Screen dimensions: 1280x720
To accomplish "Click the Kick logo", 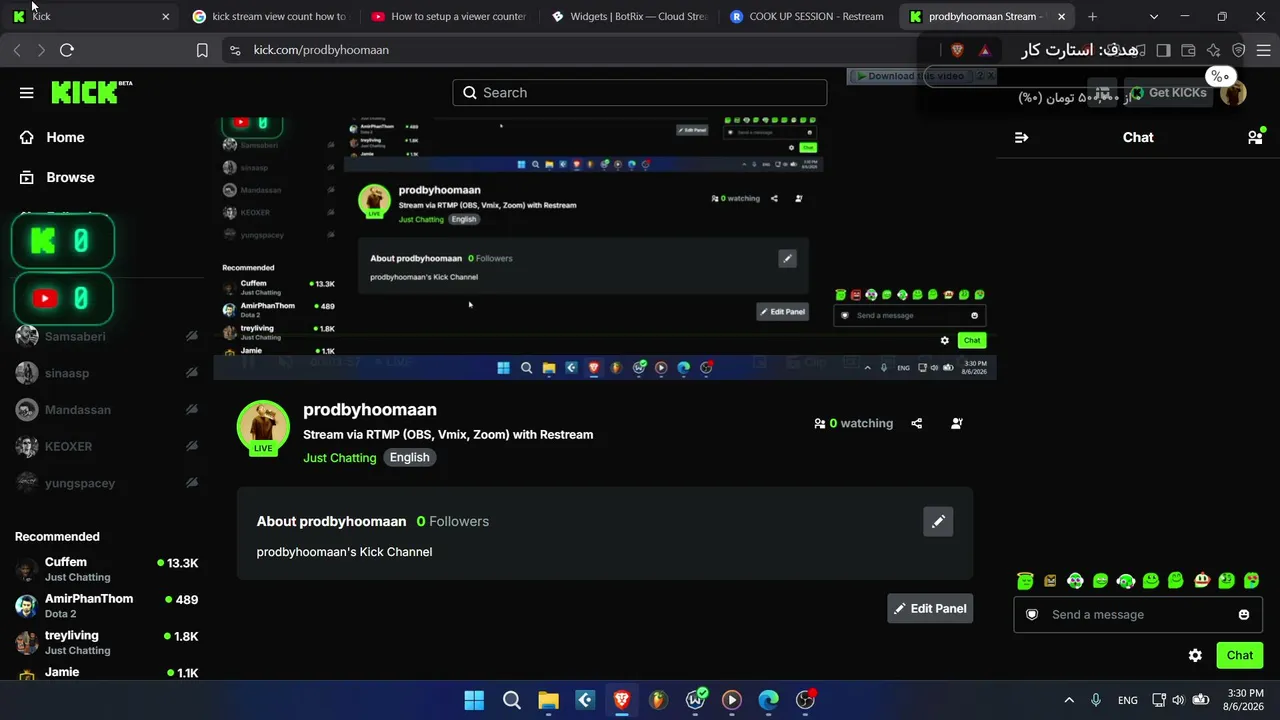I will (91, 92).
